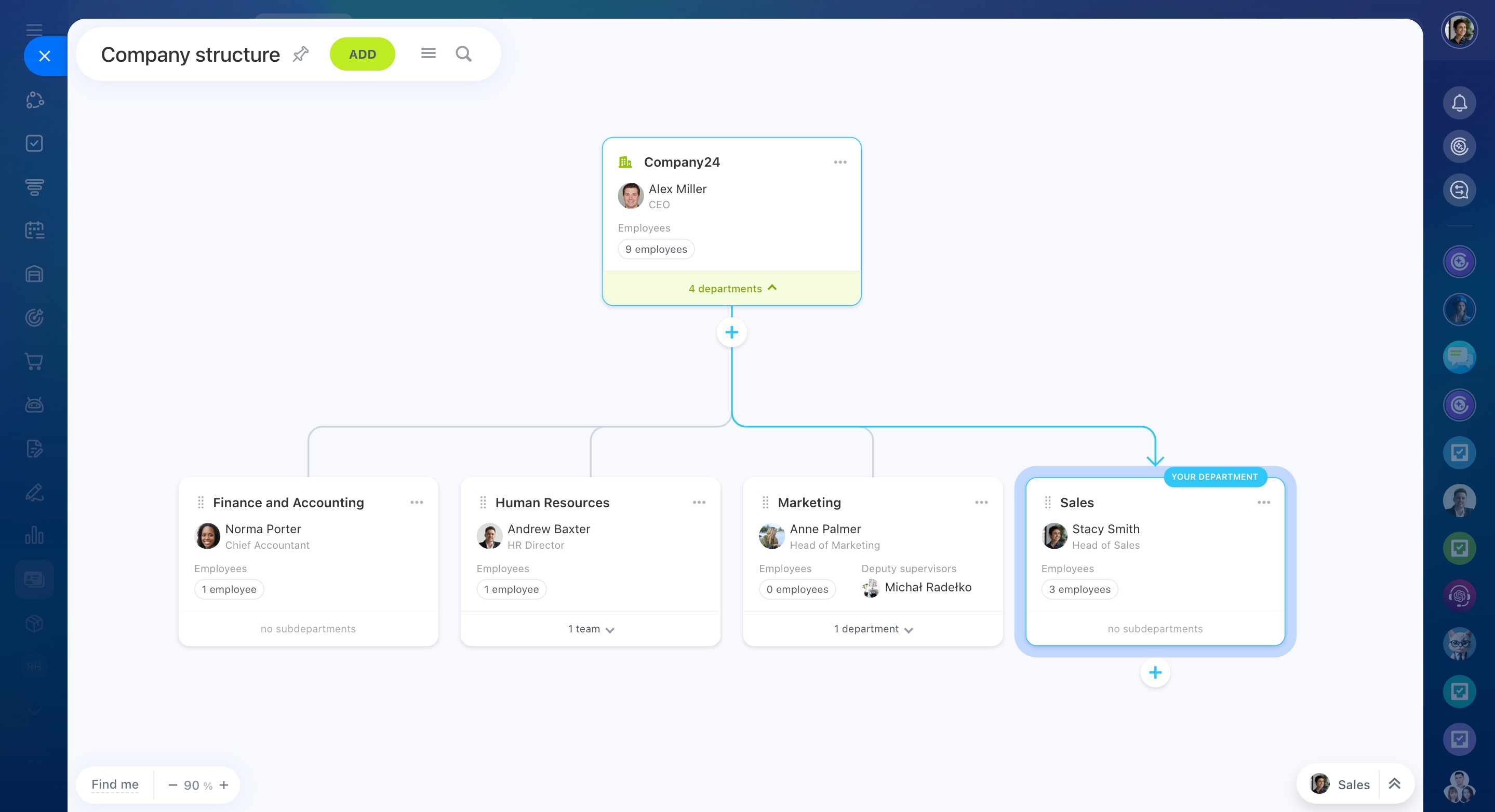Open the analytics bar chart sidebar icon
Image resolution: width=1495 pixels, height=812 pixels.
coord(34,535)
